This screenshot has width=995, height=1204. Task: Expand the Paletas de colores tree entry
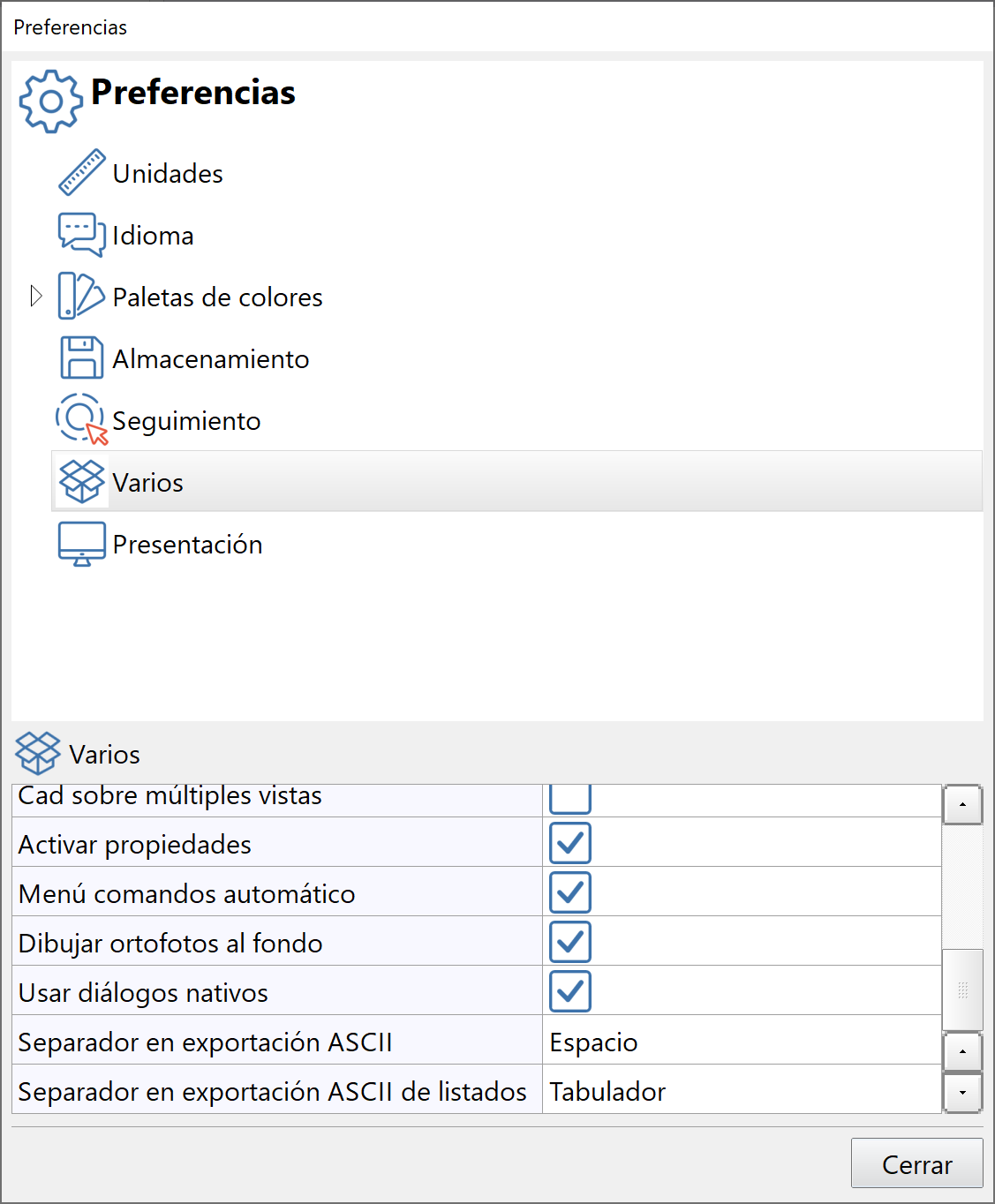tap(36, 297)
